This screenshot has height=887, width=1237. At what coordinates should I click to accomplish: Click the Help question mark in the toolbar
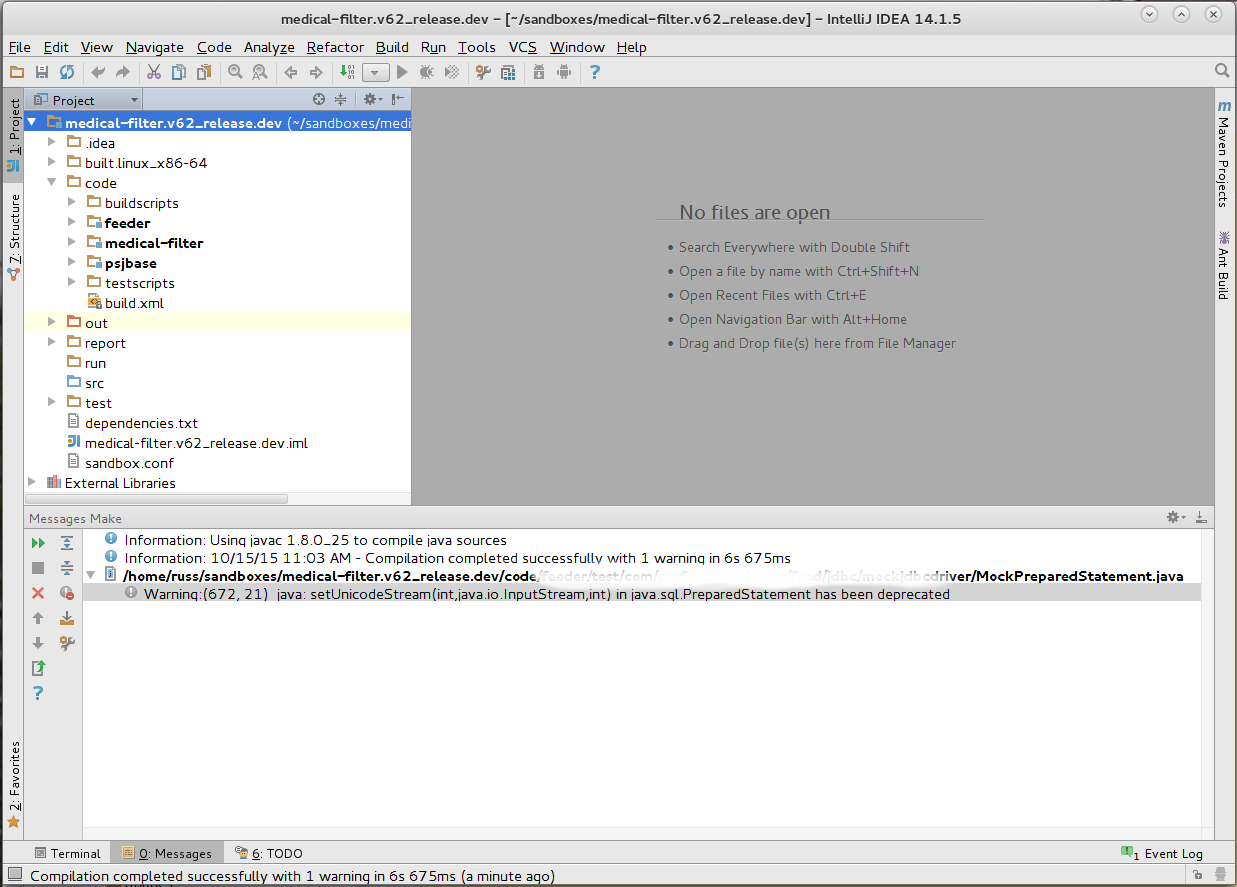[595, 72]
